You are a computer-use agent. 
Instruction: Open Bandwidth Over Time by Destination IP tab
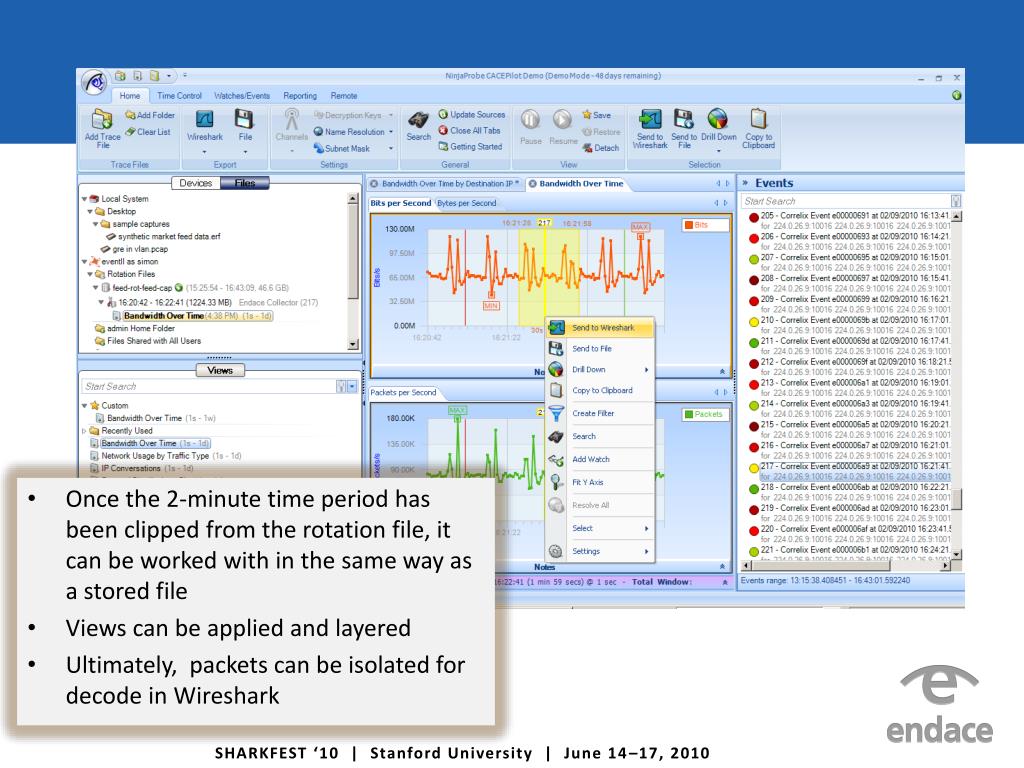(445, 184)
